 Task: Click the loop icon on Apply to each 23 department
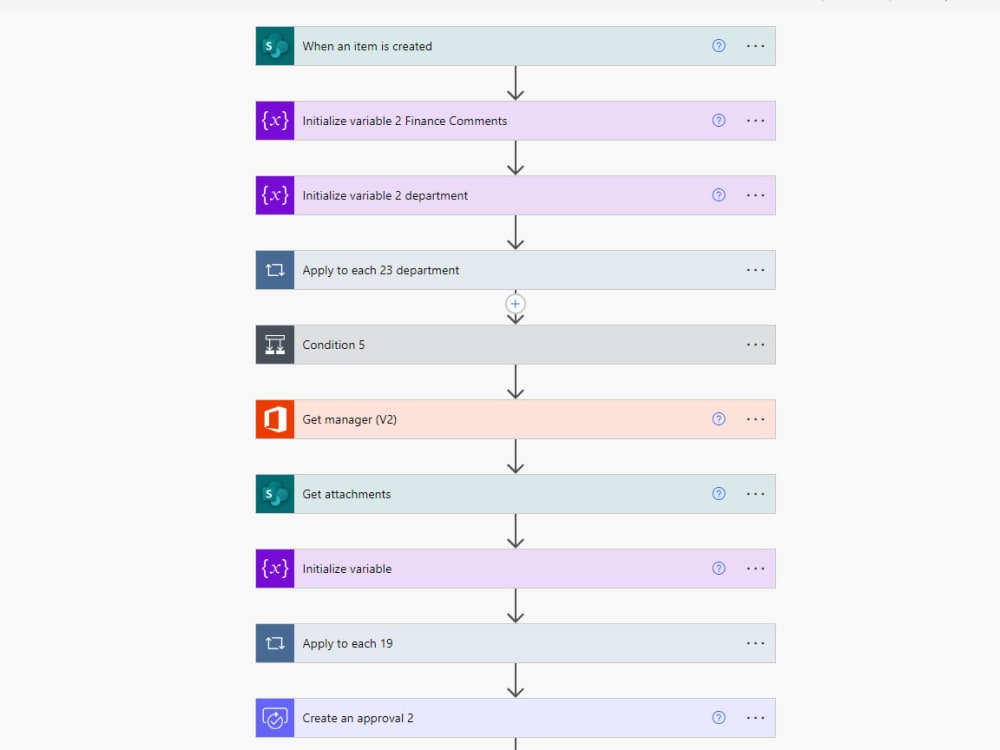coord(274,270)
